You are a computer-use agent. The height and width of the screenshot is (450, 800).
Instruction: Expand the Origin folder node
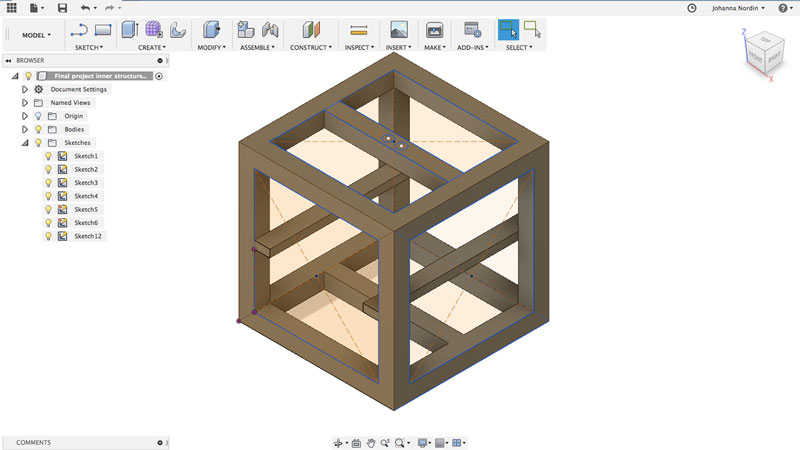pyautogui.click(x=24, y=116)
